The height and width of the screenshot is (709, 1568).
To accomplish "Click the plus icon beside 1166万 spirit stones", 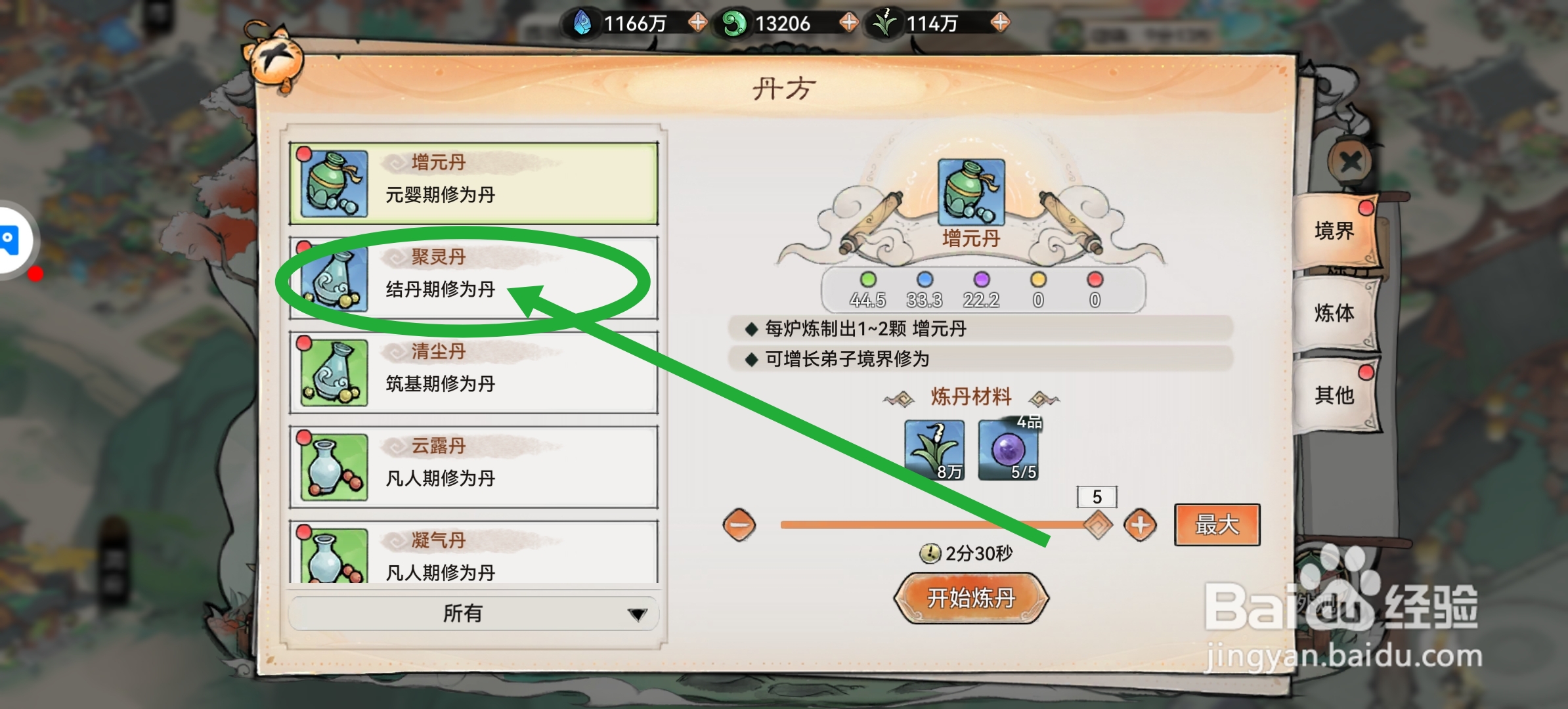I will coord(697,22).
